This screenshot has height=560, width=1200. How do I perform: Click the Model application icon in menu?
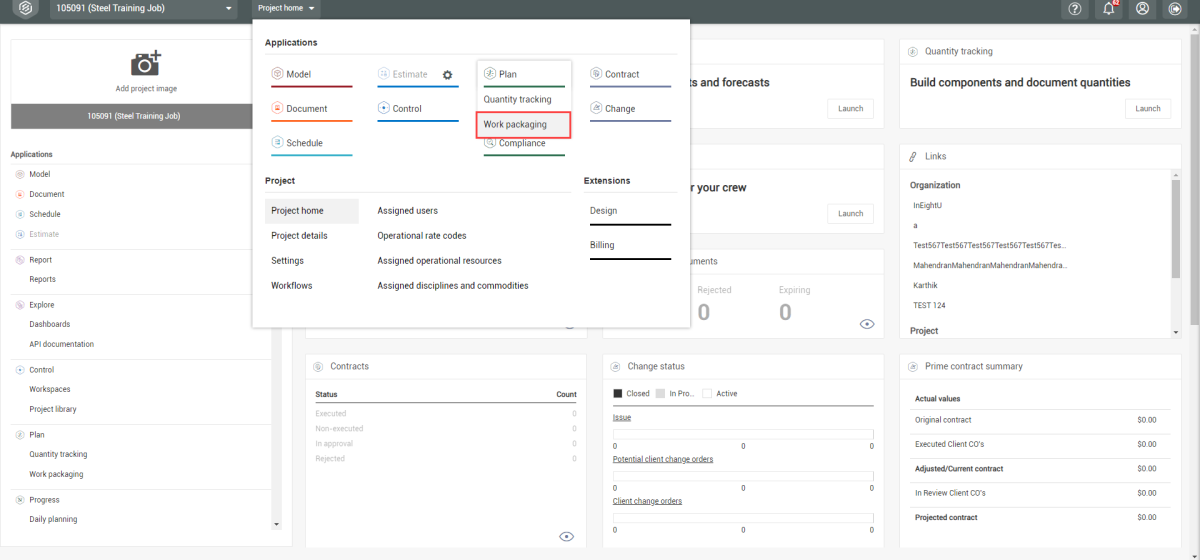[x=278, y=74]
